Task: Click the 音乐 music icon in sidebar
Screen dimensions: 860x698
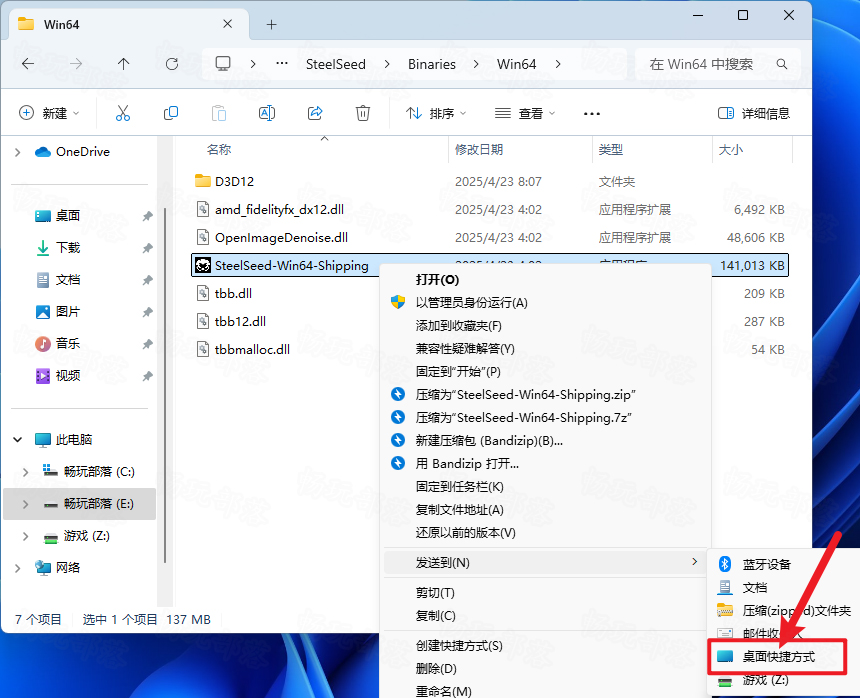Action: [43, 344]
